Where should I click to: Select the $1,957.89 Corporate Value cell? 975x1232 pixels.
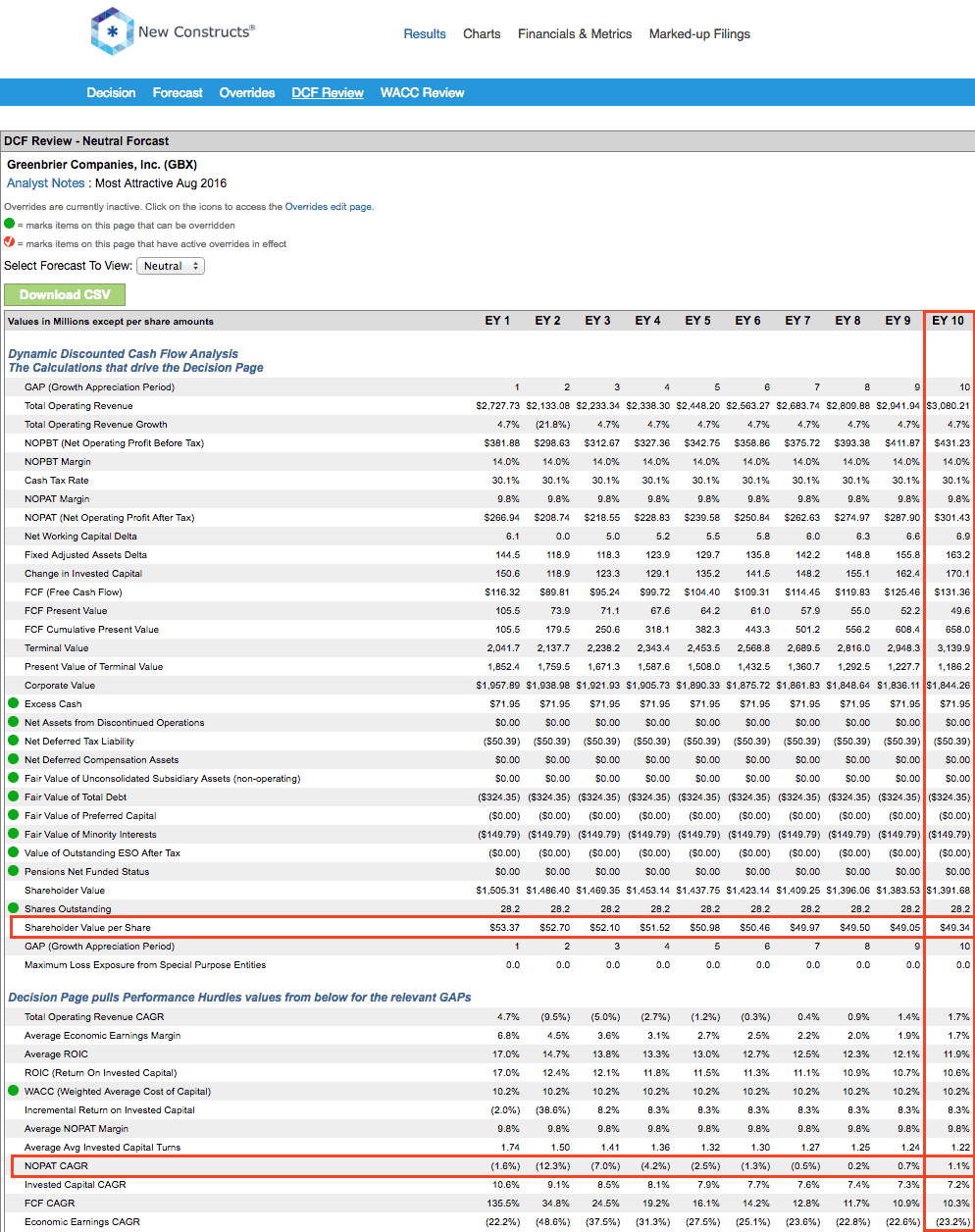pos(498,685)
